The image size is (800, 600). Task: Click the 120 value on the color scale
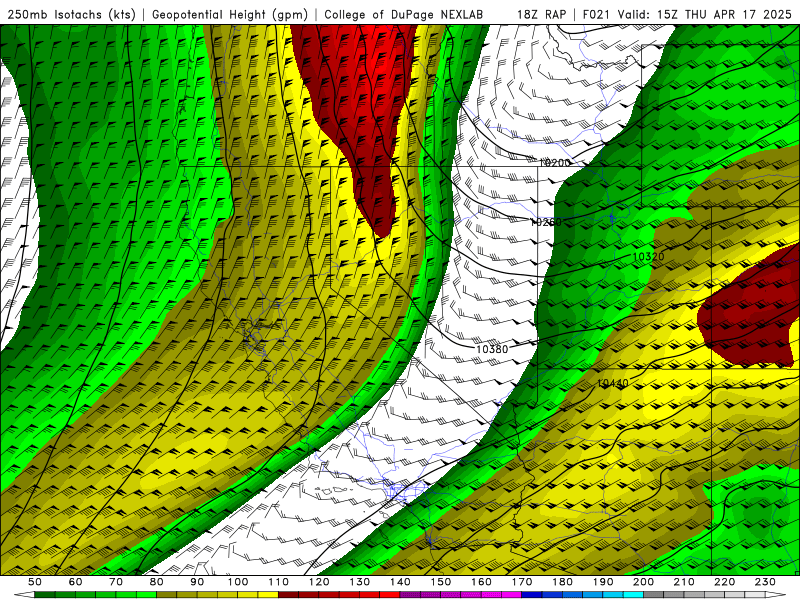point(319,582)
